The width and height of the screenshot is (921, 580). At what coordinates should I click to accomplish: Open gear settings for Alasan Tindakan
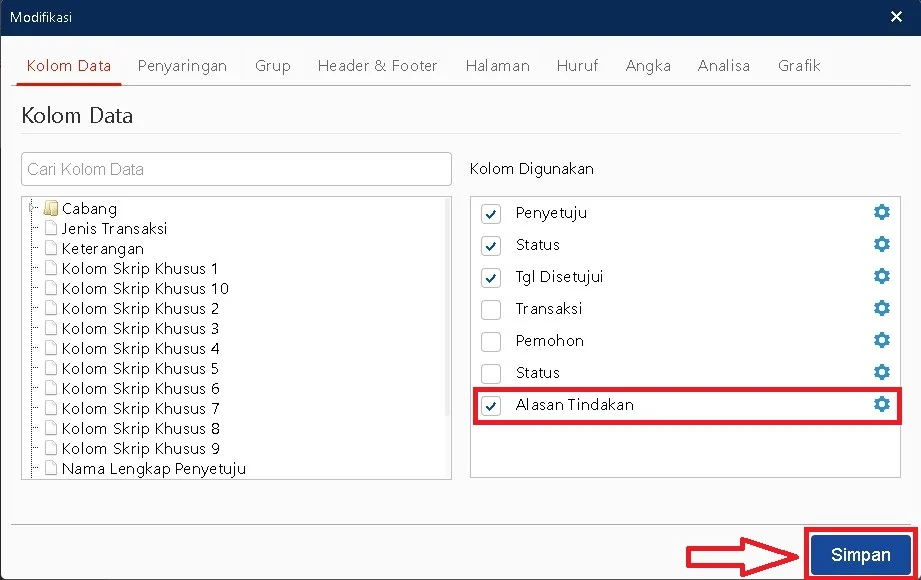(881, 404)
